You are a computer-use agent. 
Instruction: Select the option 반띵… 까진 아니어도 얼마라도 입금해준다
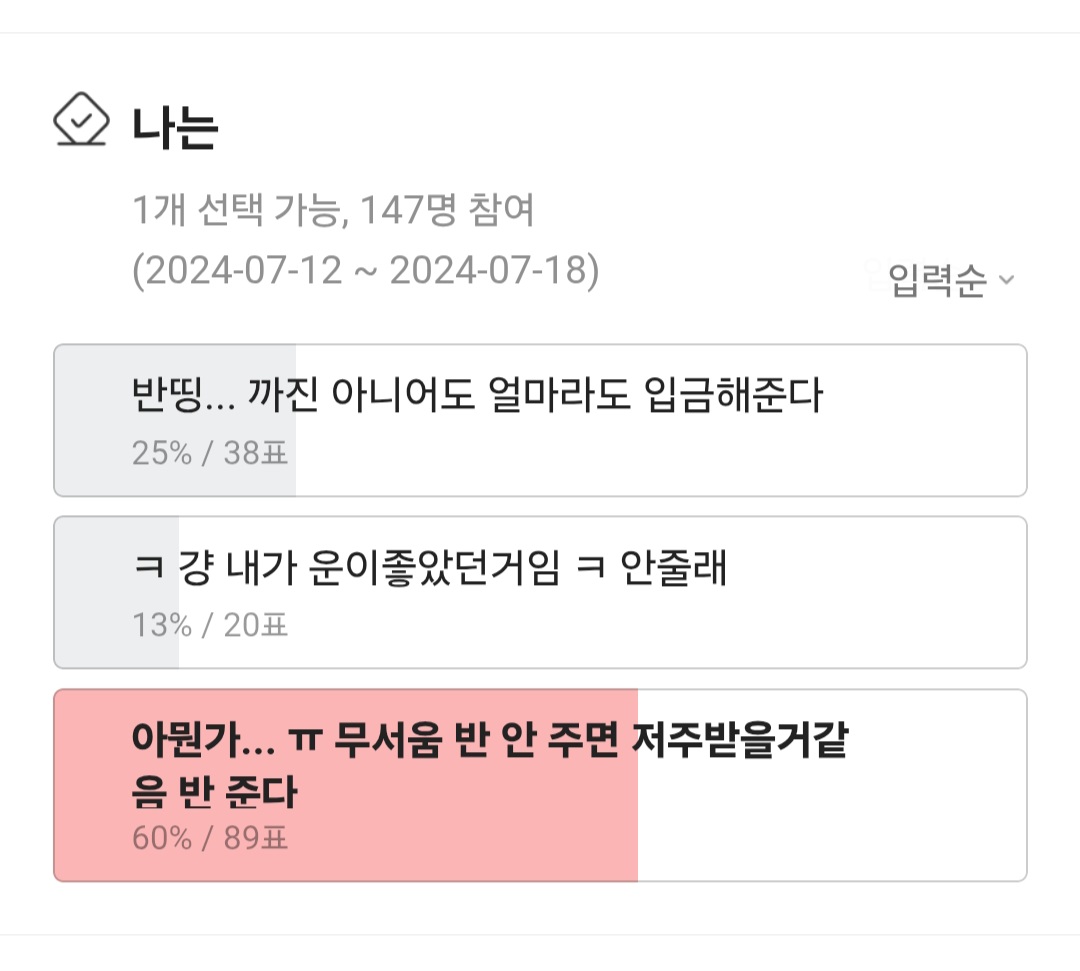point(540,420)
